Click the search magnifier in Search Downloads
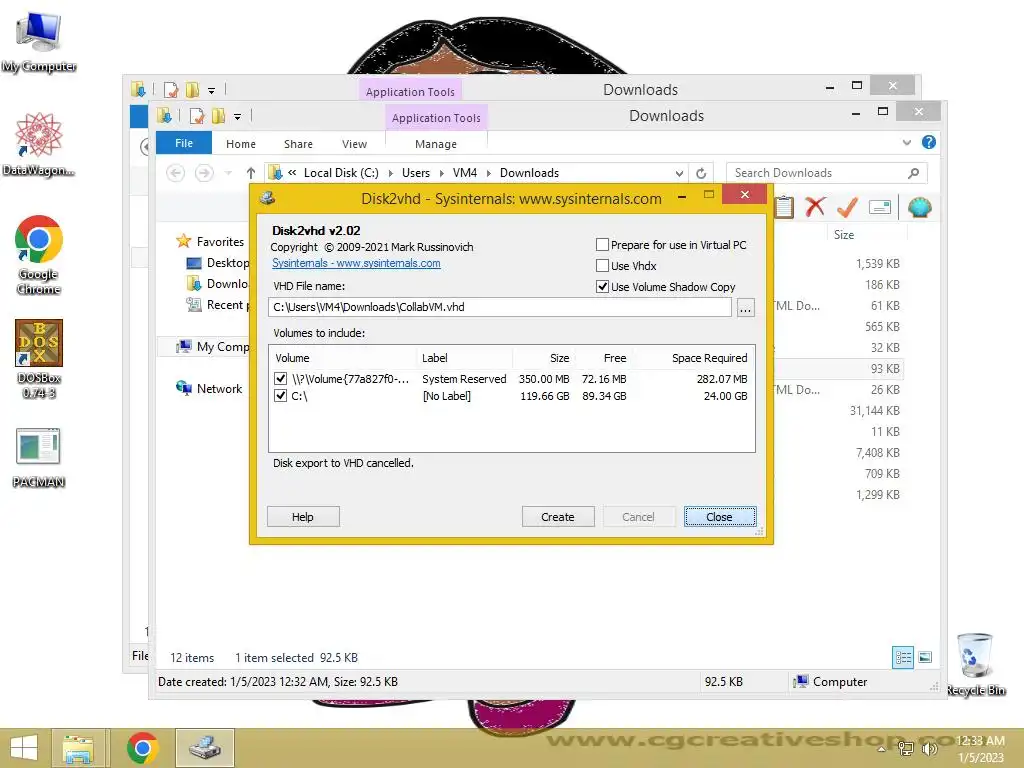The width and height of the screenshot is (1024, 768). click(x=914, y=173)
